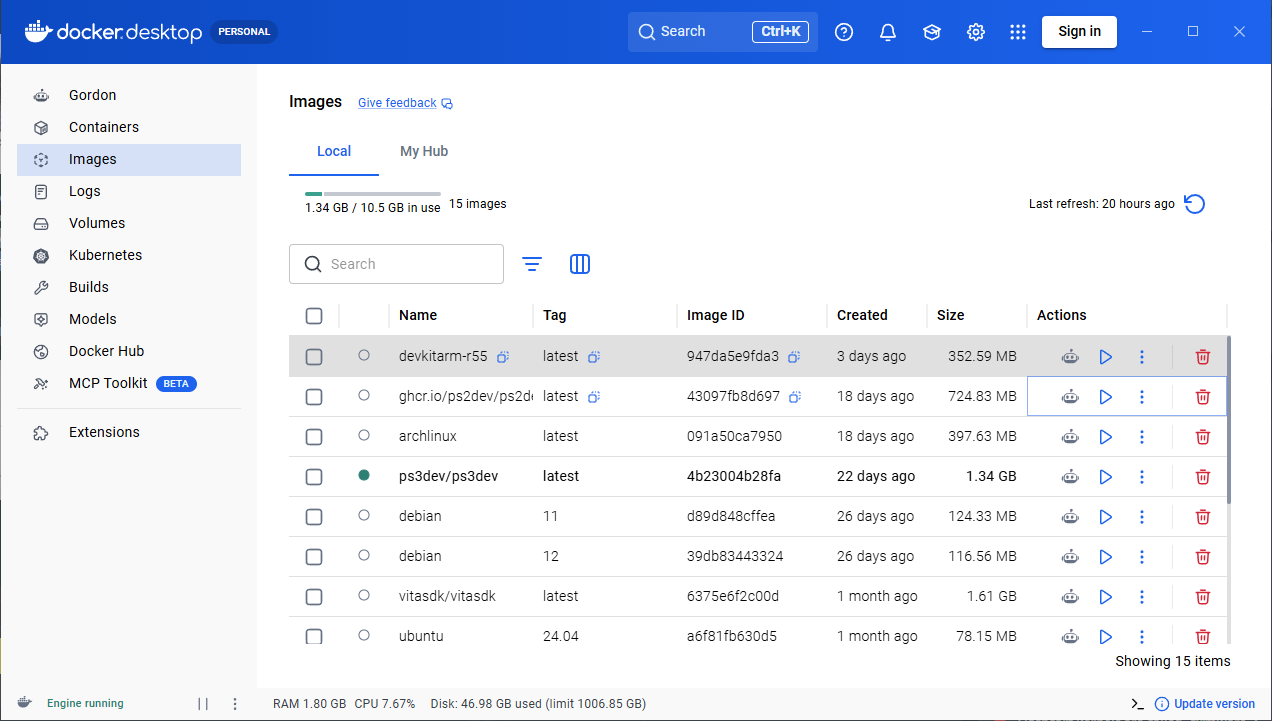Viewport: 1272px width, 721px height.
Task: Delete the archlinux image
Action: coord(1203,437)
